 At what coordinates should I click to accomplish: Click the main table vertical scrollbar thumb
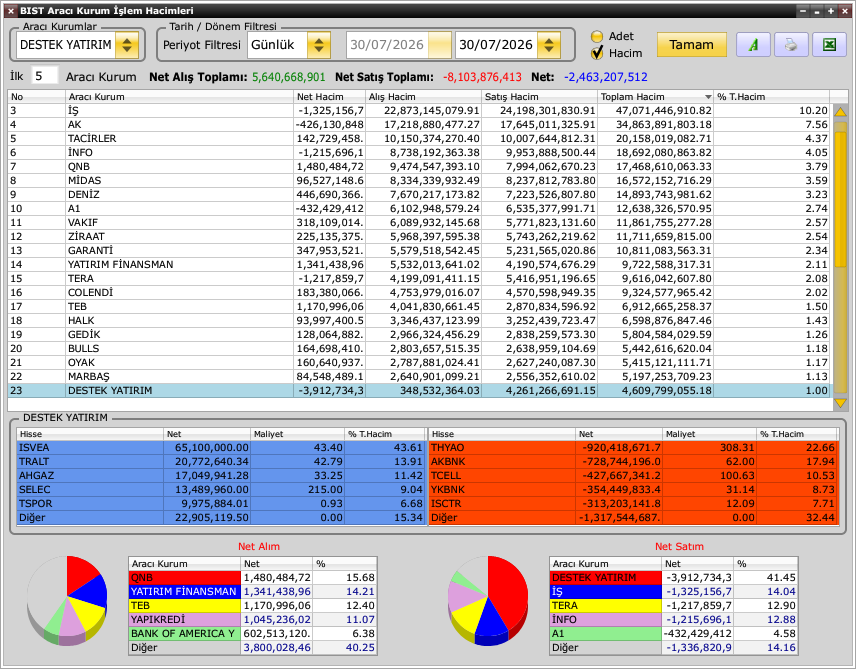click(x=840, y=199)
